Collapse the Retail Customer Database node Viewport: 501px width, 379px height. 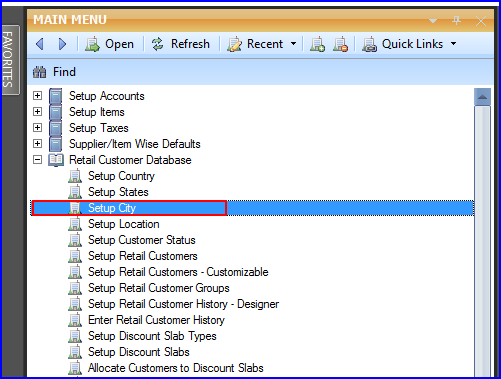(38, 160)
